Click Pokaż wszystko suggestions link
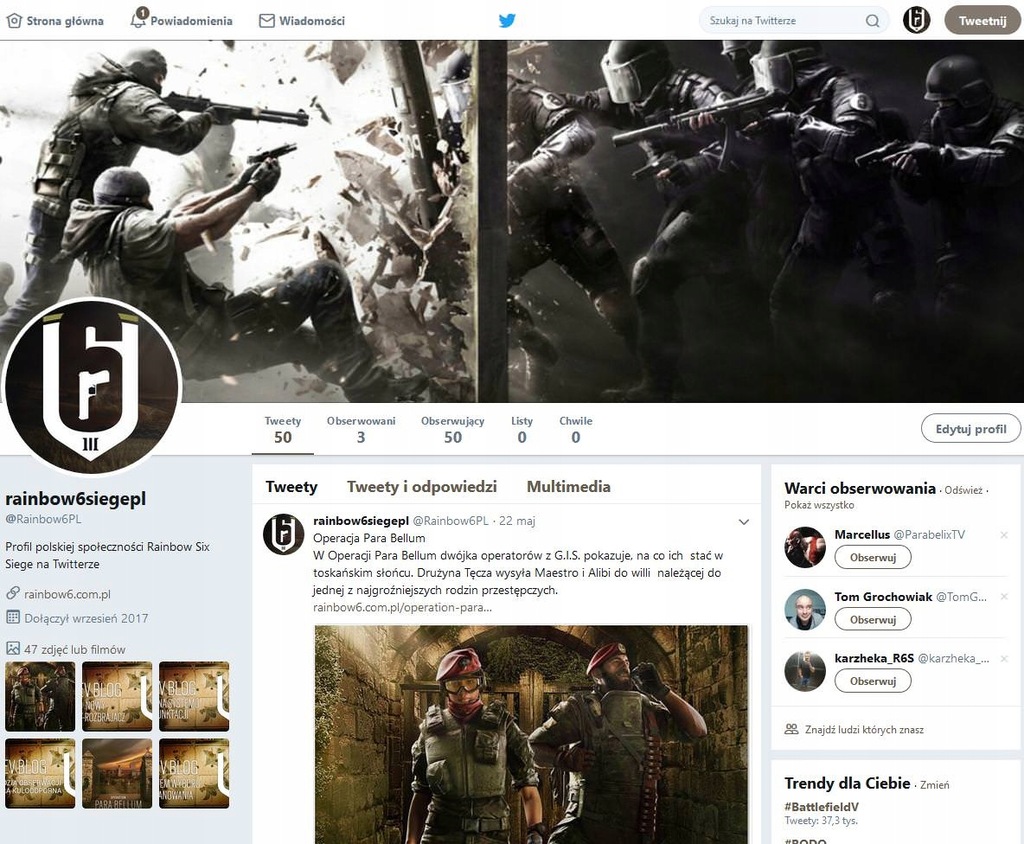1024x844 pixels. click(x=819, y=505)
